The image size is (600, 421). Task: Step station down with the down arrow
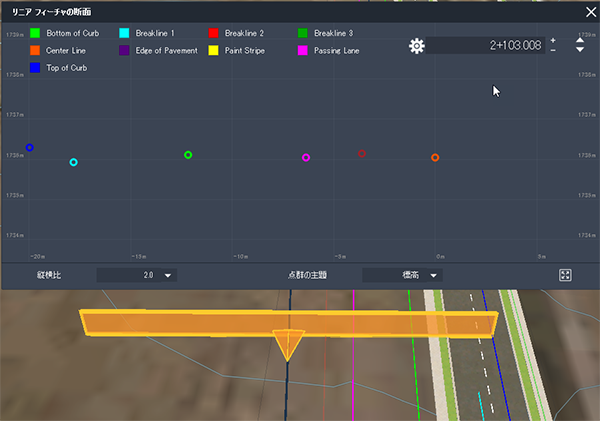coord(580,50)
